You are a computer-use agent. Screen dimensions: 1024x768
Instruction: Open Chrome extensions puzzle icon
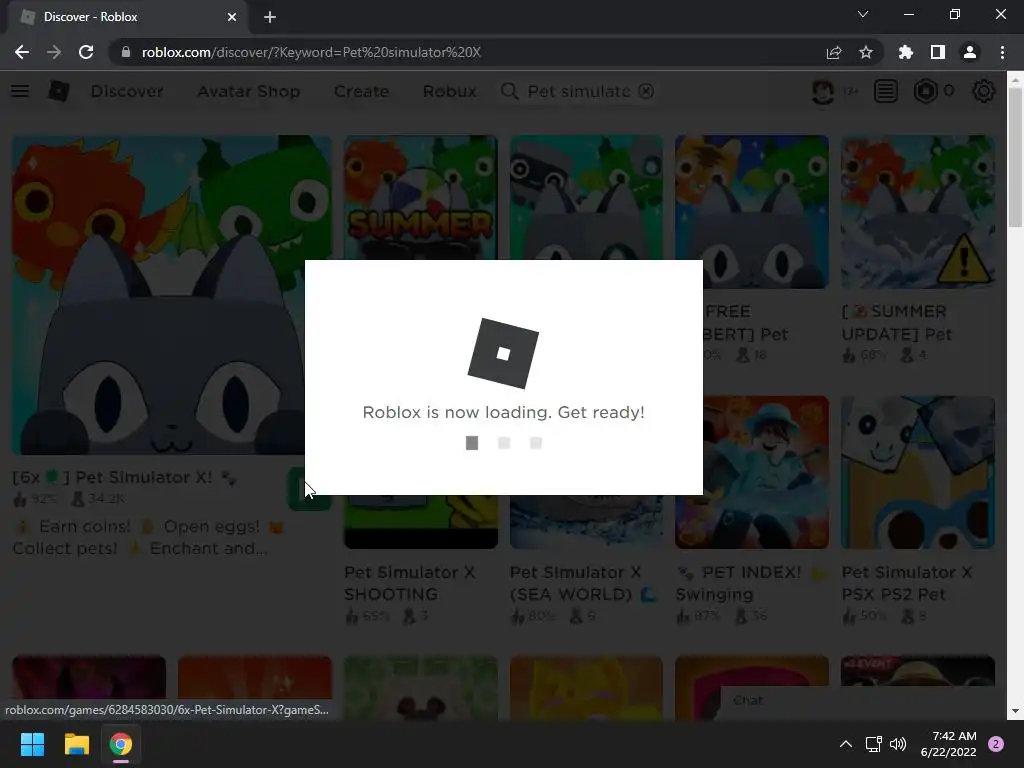(906, 52)
